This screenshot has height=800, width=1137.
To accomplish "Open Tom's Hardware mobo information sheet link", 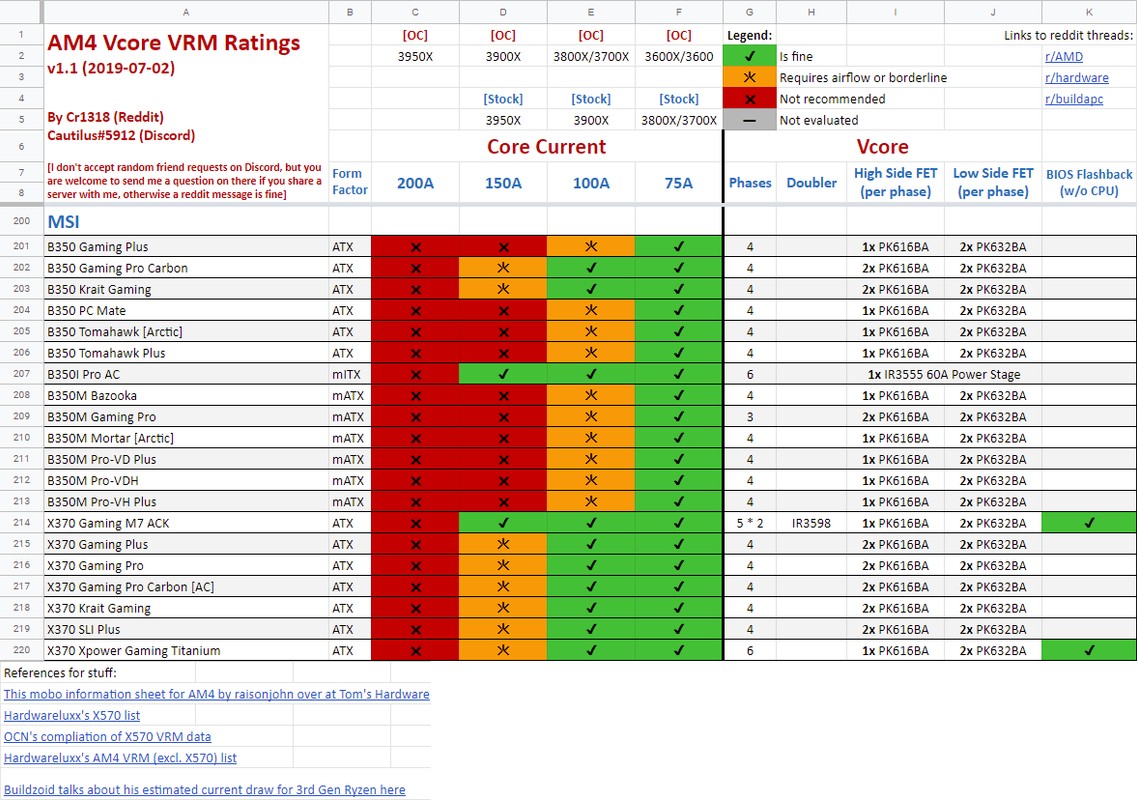I will 216,694.
